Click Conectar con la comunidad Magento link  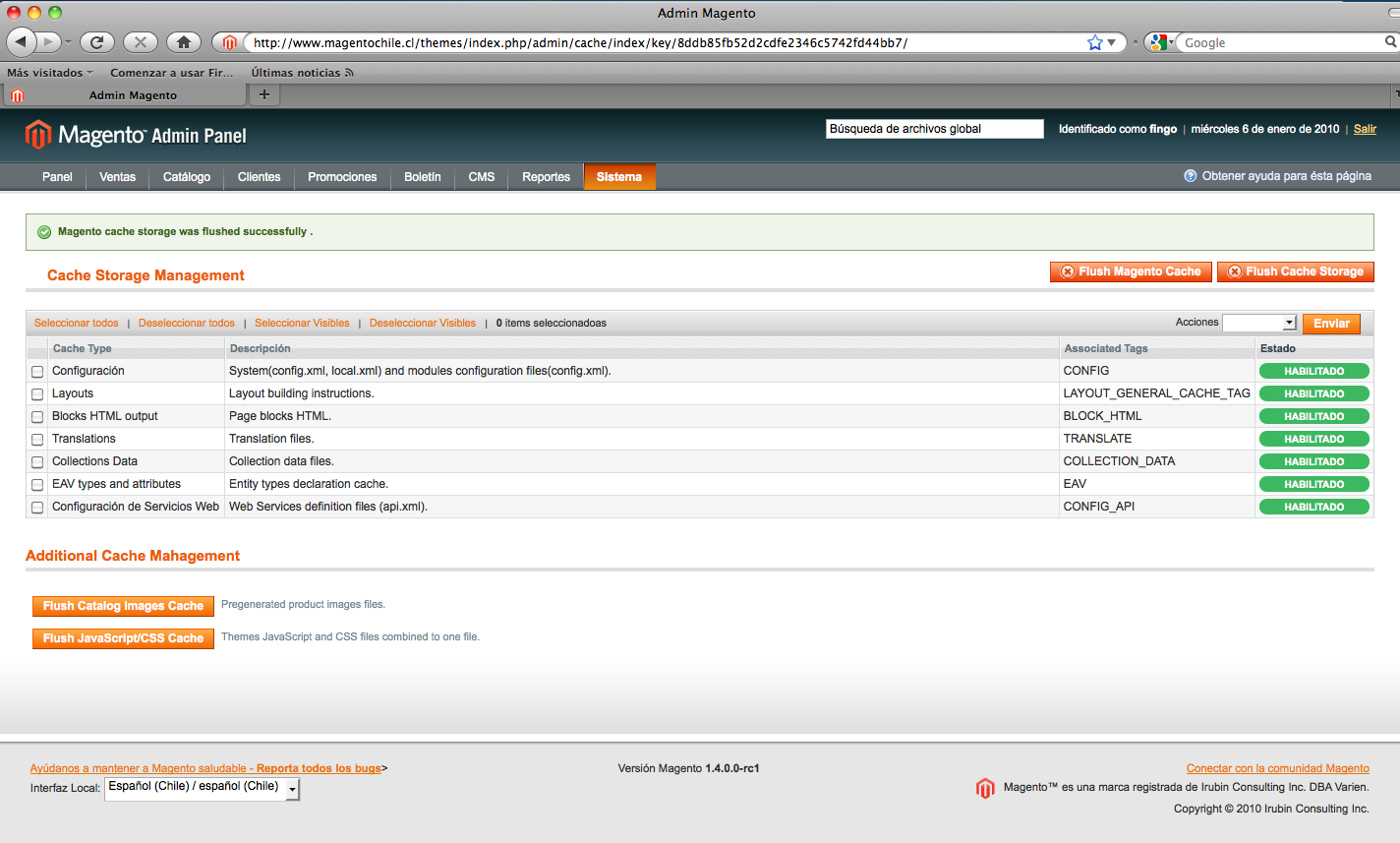coord(1278,768)
